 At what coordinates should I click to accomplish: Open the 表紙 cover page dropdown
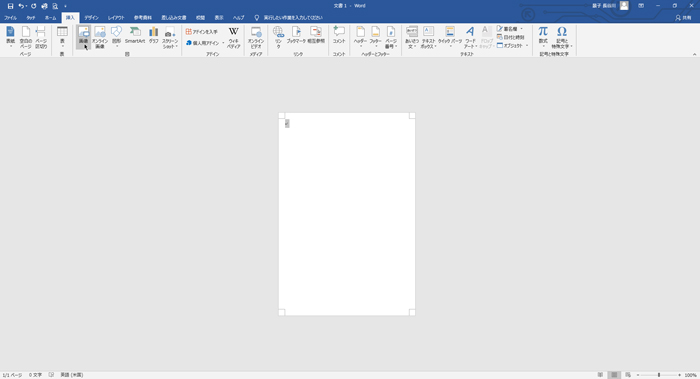10,37
